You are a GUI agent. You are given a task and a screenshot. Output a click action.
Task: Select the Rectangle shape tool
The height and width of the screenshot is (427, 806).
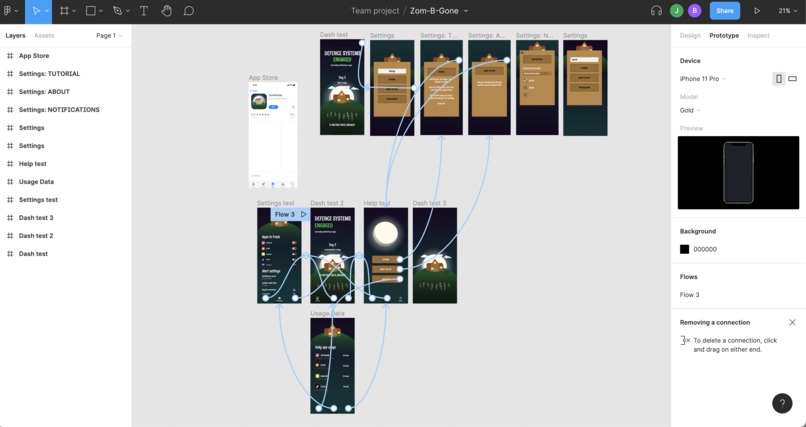click(90, 11)
